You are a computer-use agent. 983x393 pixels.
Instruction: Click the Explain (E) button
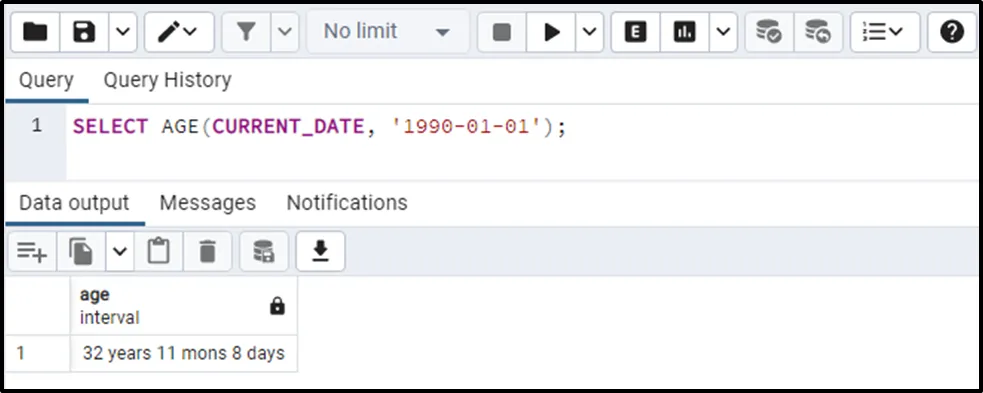(636, 31)
